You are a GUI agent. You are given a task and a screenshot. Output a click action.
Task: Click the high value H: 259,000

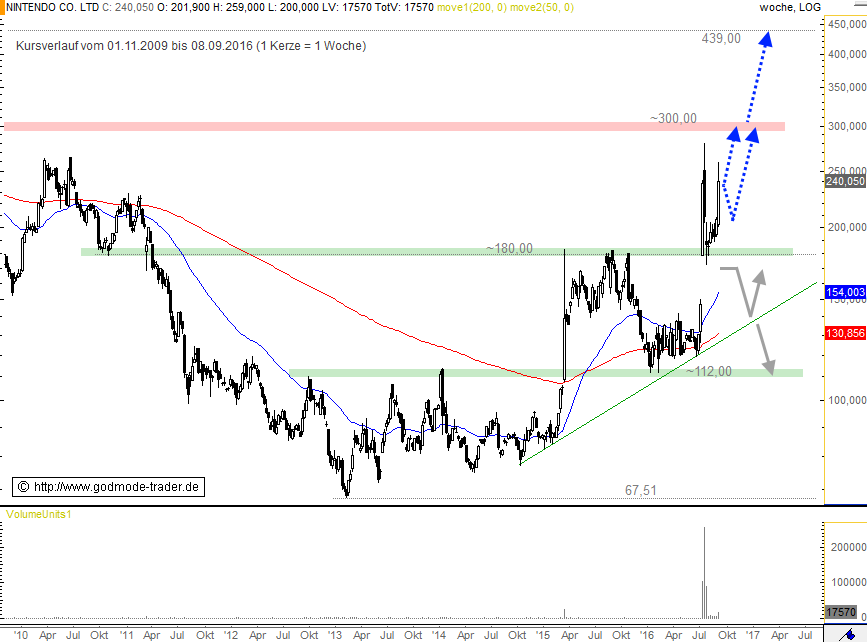(x=239, y=7)
